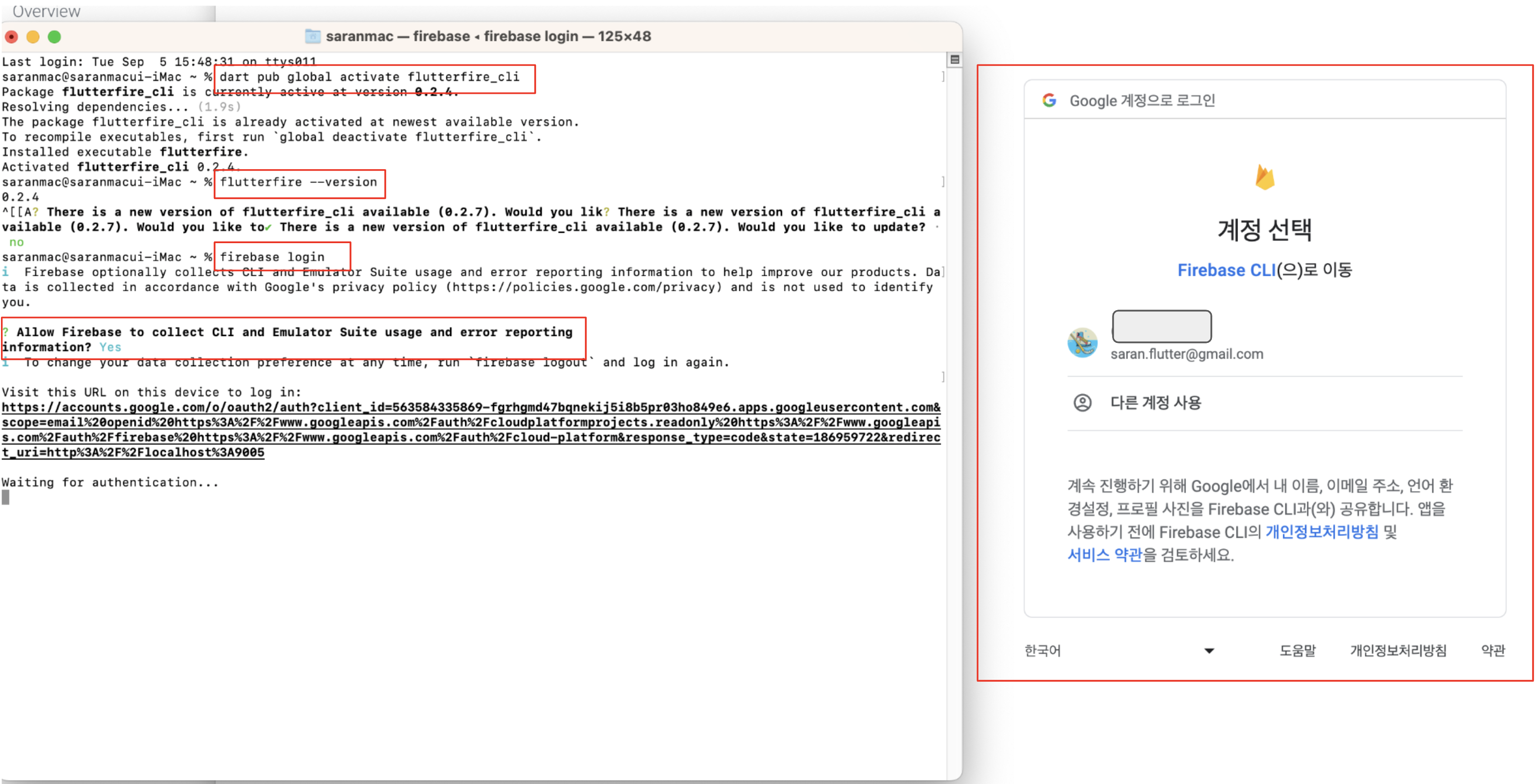1540x784 pixels.
Task: Click the Firebase flame logo
Action: coord(1264,178)
